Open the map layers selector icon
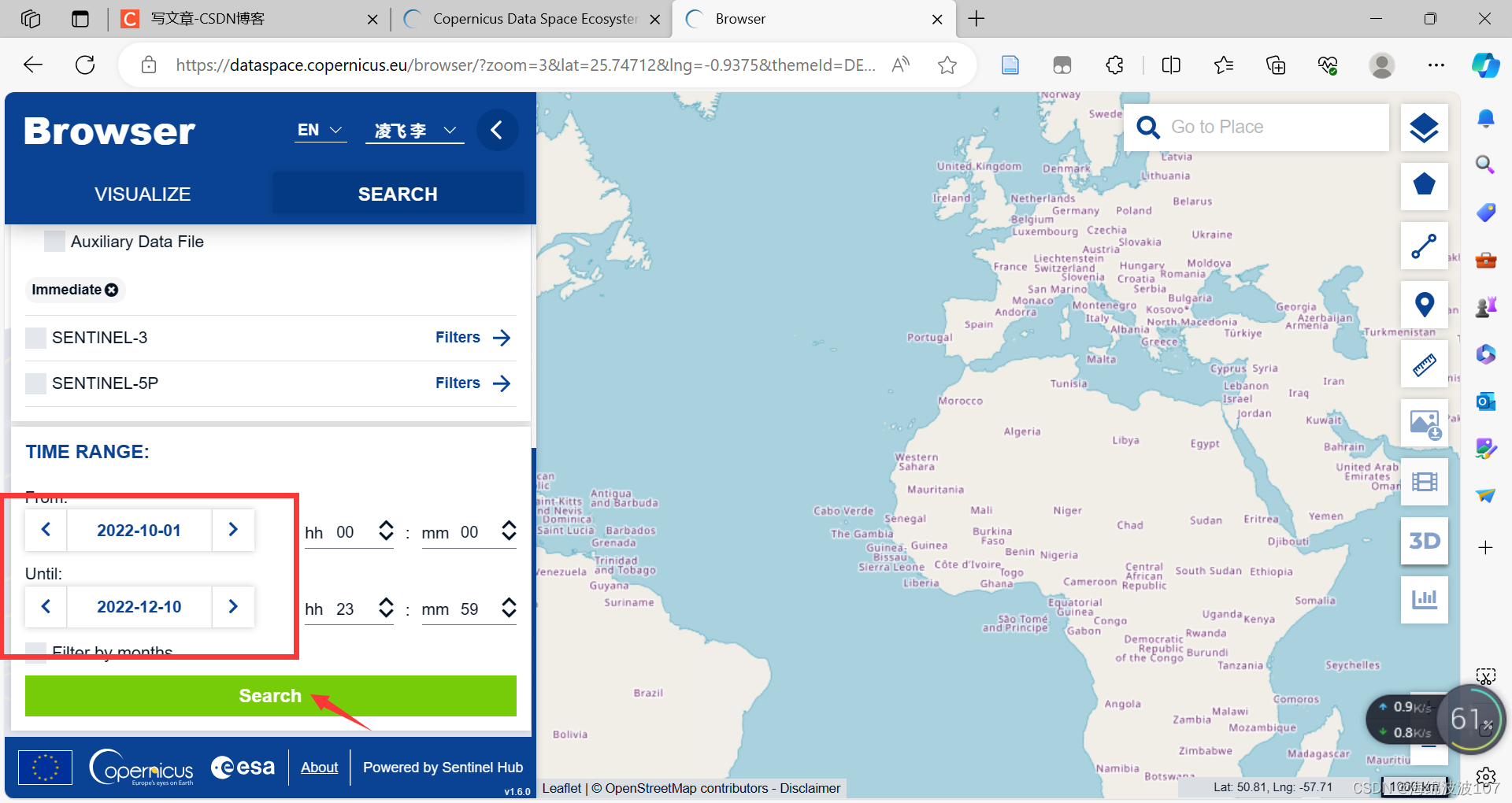The width and height of the screenshot is (1512, 803). point(1424,128)
